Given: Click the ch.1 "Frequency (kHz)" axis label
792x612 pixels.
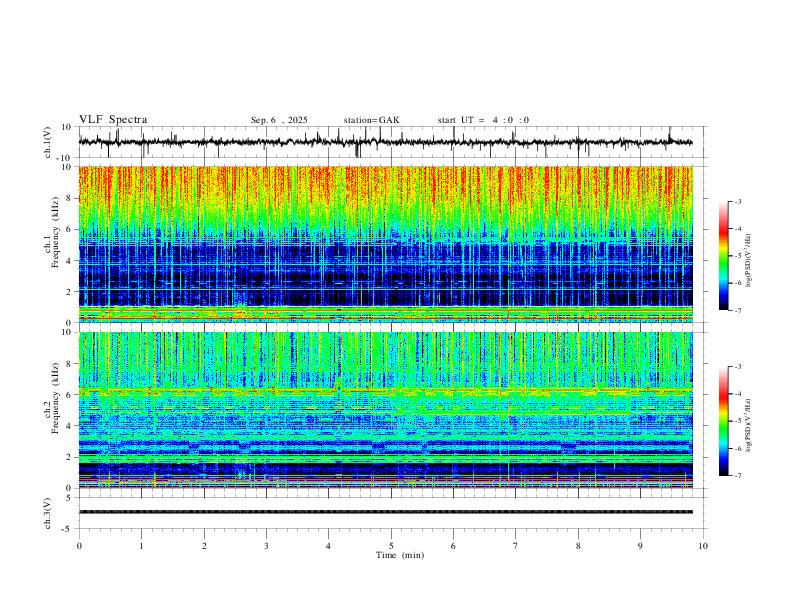Looking at the screenshot, I should tap(55, 234).
